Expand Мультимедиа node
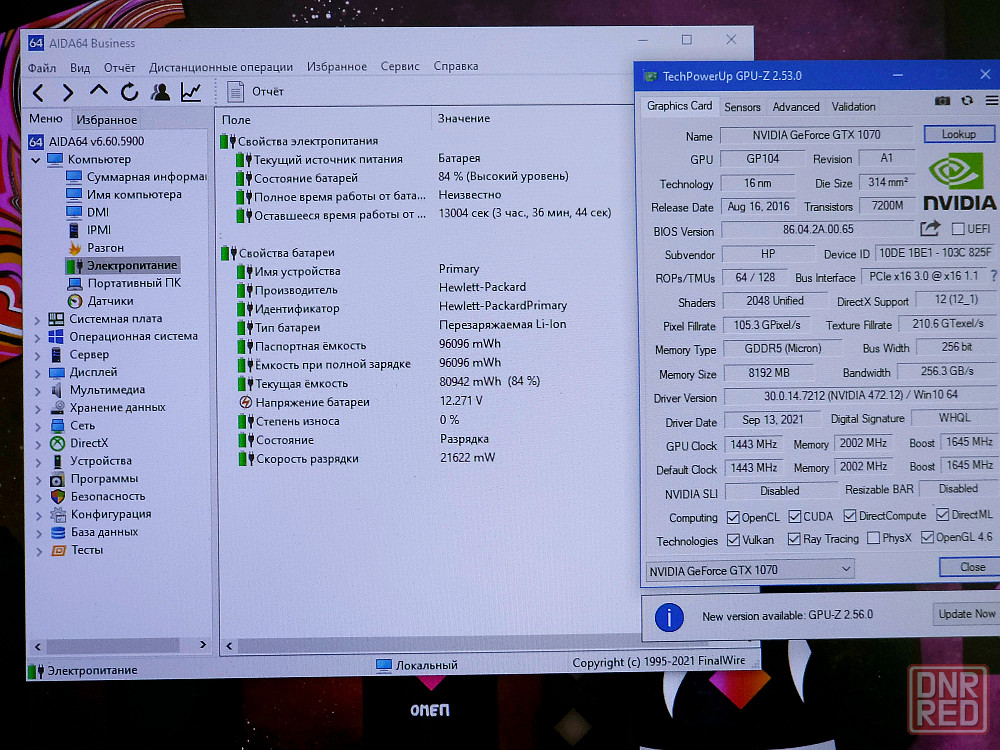Screen dimensions: 1000x750 (x=38, y=391)
